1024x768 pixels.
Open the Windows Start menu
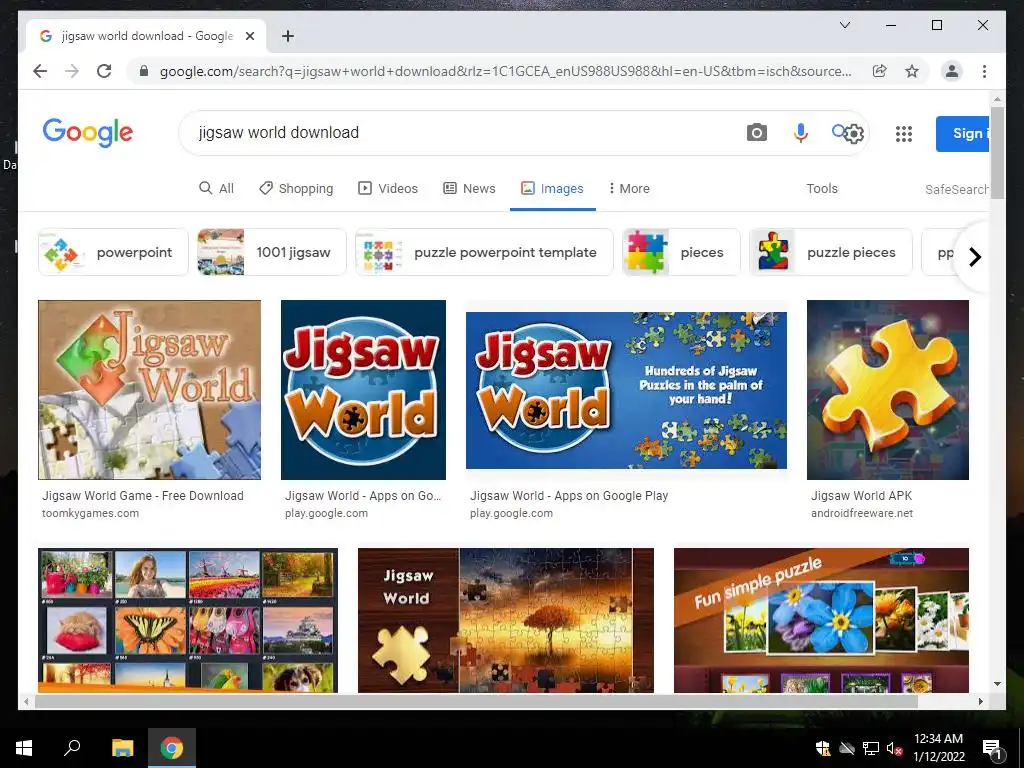click(x=24, y=748)
